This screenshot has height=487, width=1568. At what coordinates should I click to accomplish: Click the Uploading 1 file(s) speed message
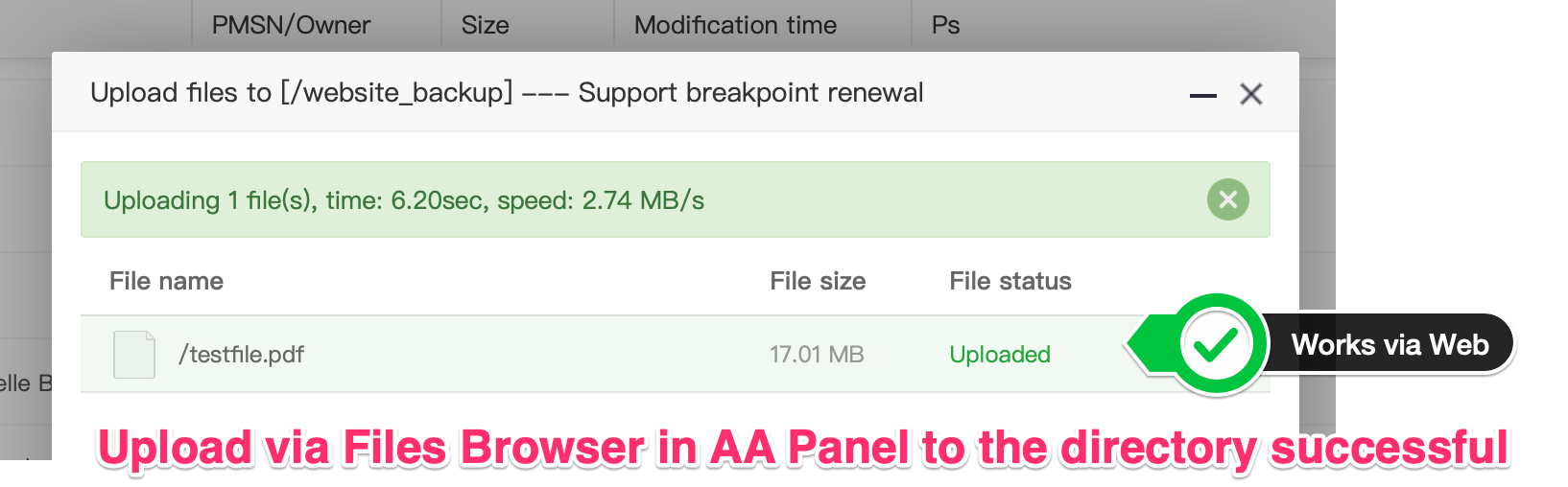pos(404,200)
